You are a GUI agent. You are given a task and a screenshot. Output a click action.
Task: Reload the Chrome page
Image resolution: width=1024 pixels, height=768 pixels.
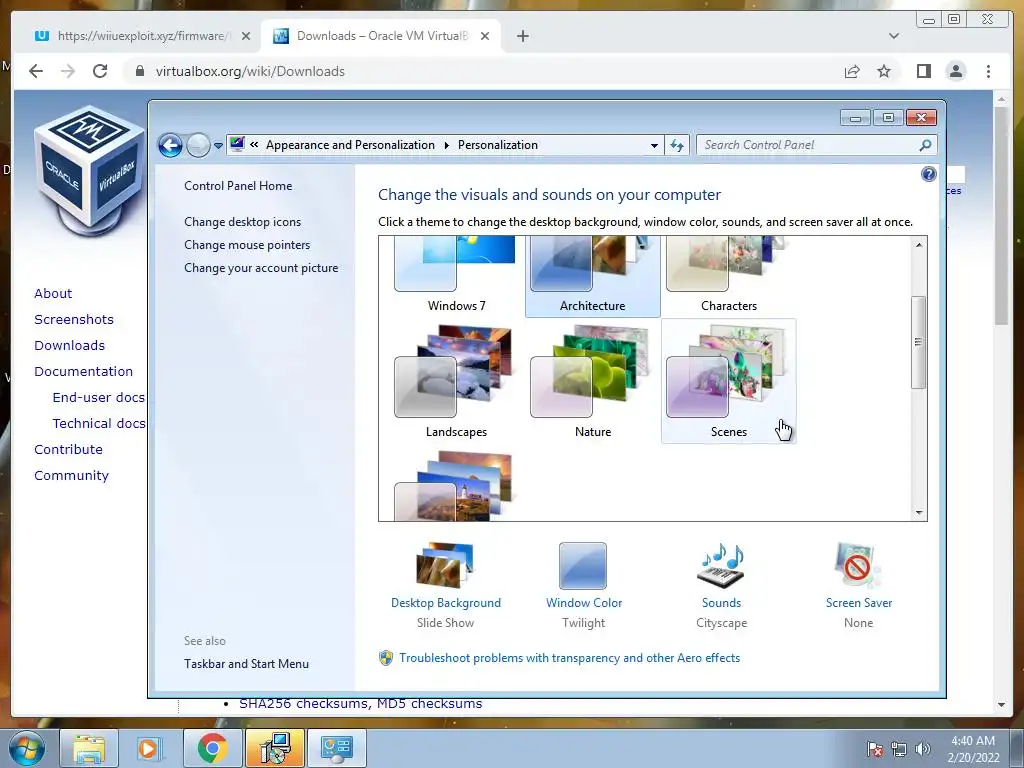[x=100, y=71]
